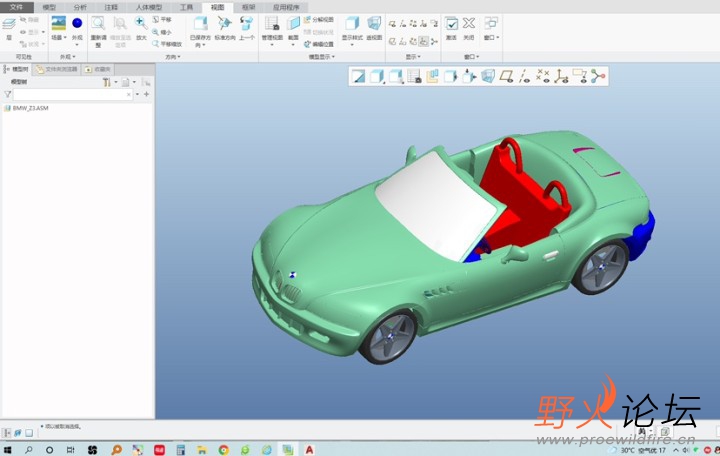720x456 pixels.
Task: Open Display Style cube in graphics toolbar
Action: tap(377, 76)
